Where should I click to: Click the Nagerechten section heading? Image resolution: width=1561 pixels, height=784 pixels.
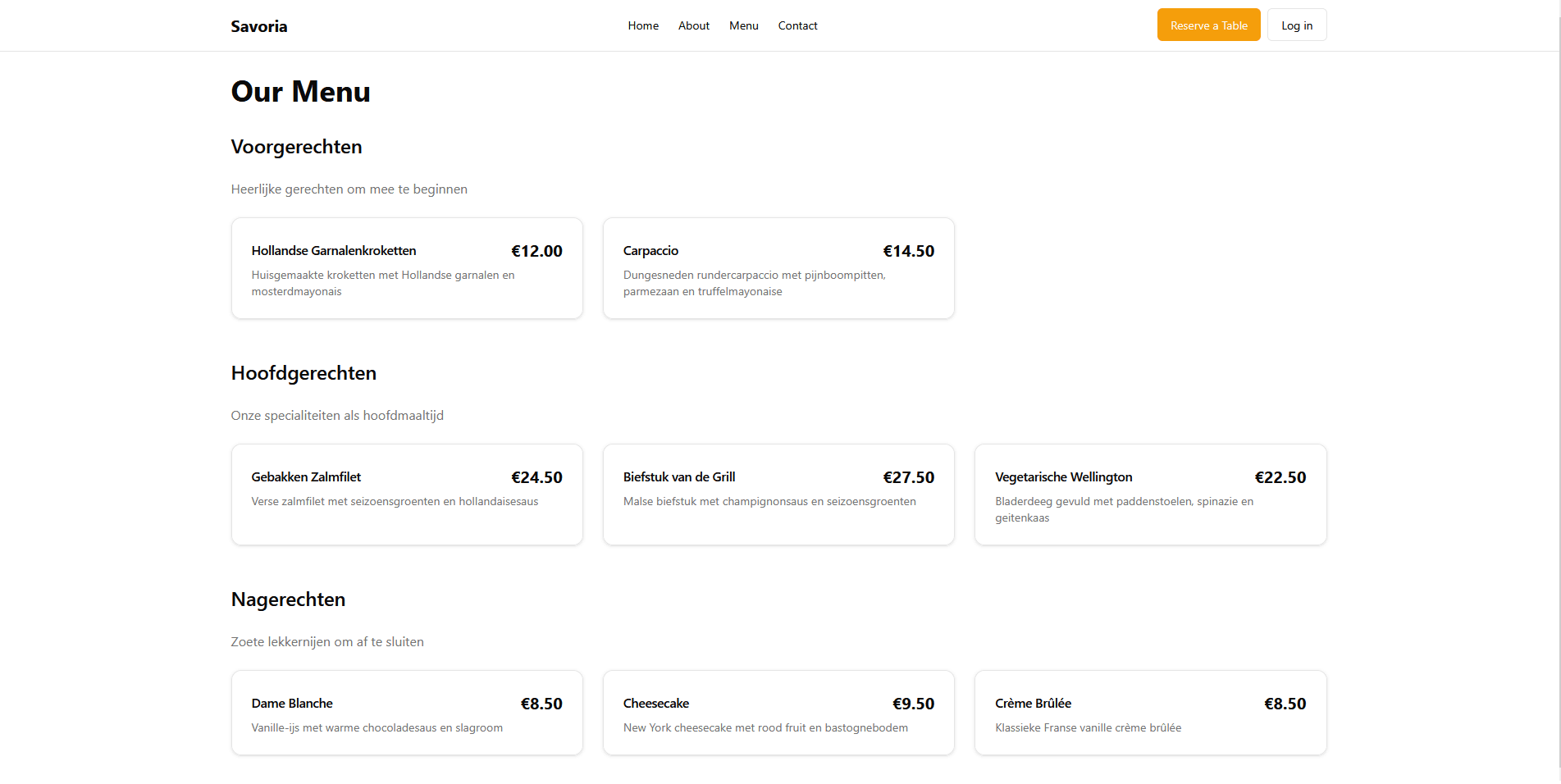288,599
